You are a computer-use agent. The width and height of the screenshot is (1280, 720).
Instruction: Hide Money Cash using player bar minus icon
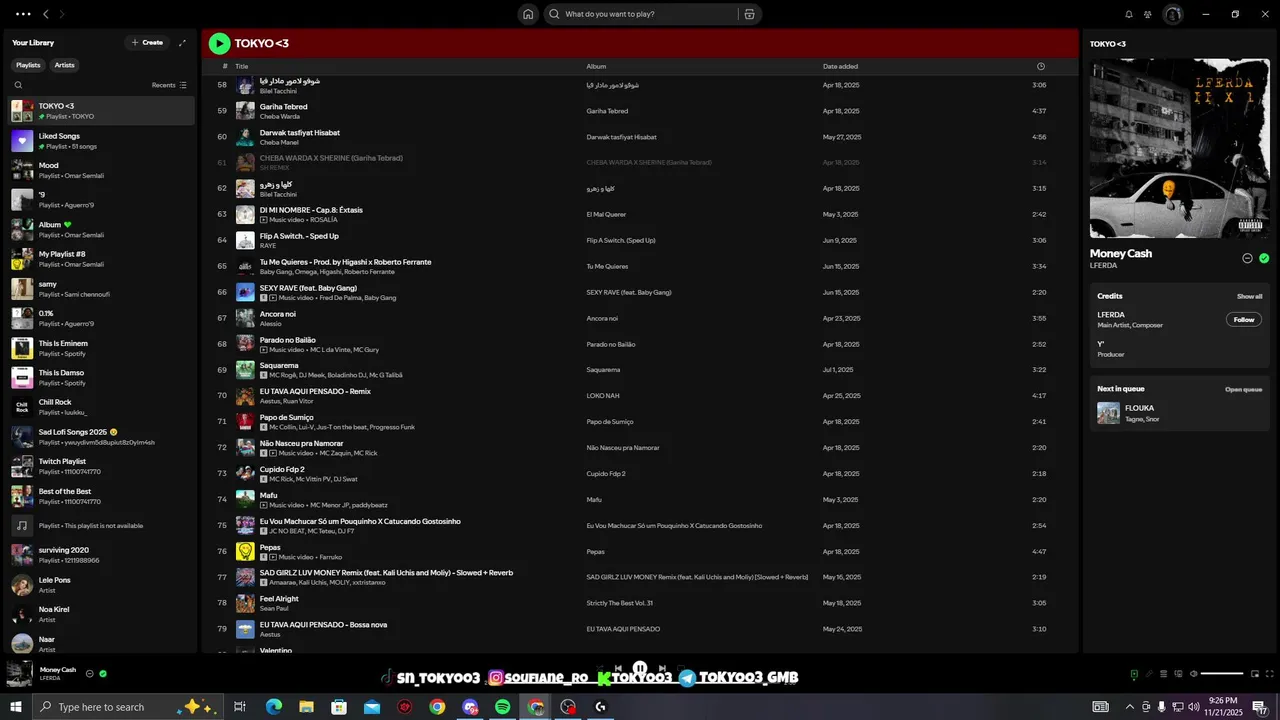[89, 674]
